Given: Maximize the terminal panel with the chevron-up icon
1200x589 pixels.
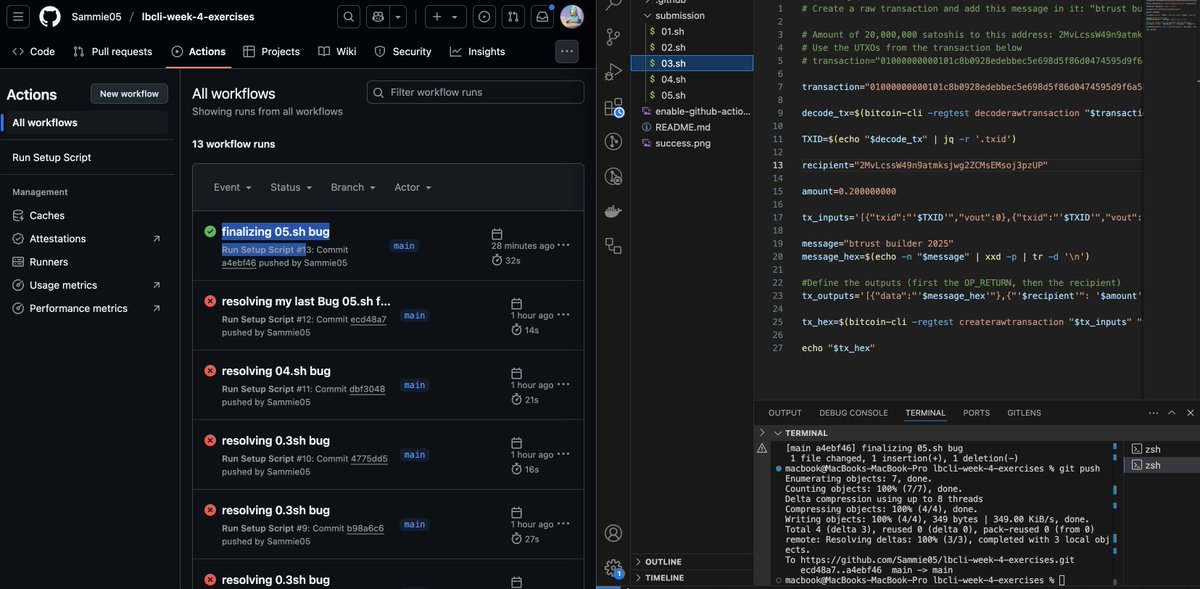Looking at the screenshot, I should pos(1171,413).
